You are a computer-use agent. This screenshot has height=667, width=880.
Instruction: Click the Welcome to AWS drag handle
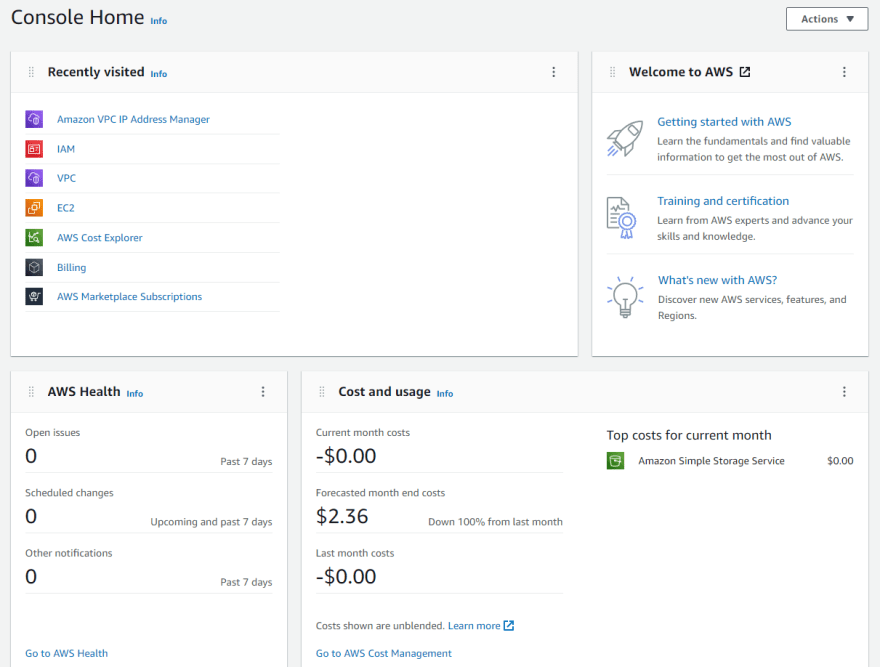pyautogui.click(x=613, y=72)
